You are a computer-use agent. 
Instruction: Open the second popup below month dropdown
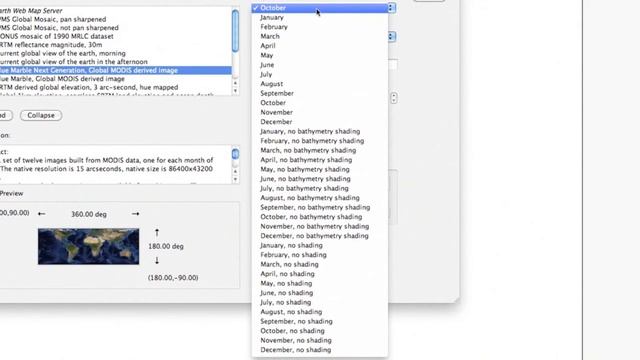point(392,37)
